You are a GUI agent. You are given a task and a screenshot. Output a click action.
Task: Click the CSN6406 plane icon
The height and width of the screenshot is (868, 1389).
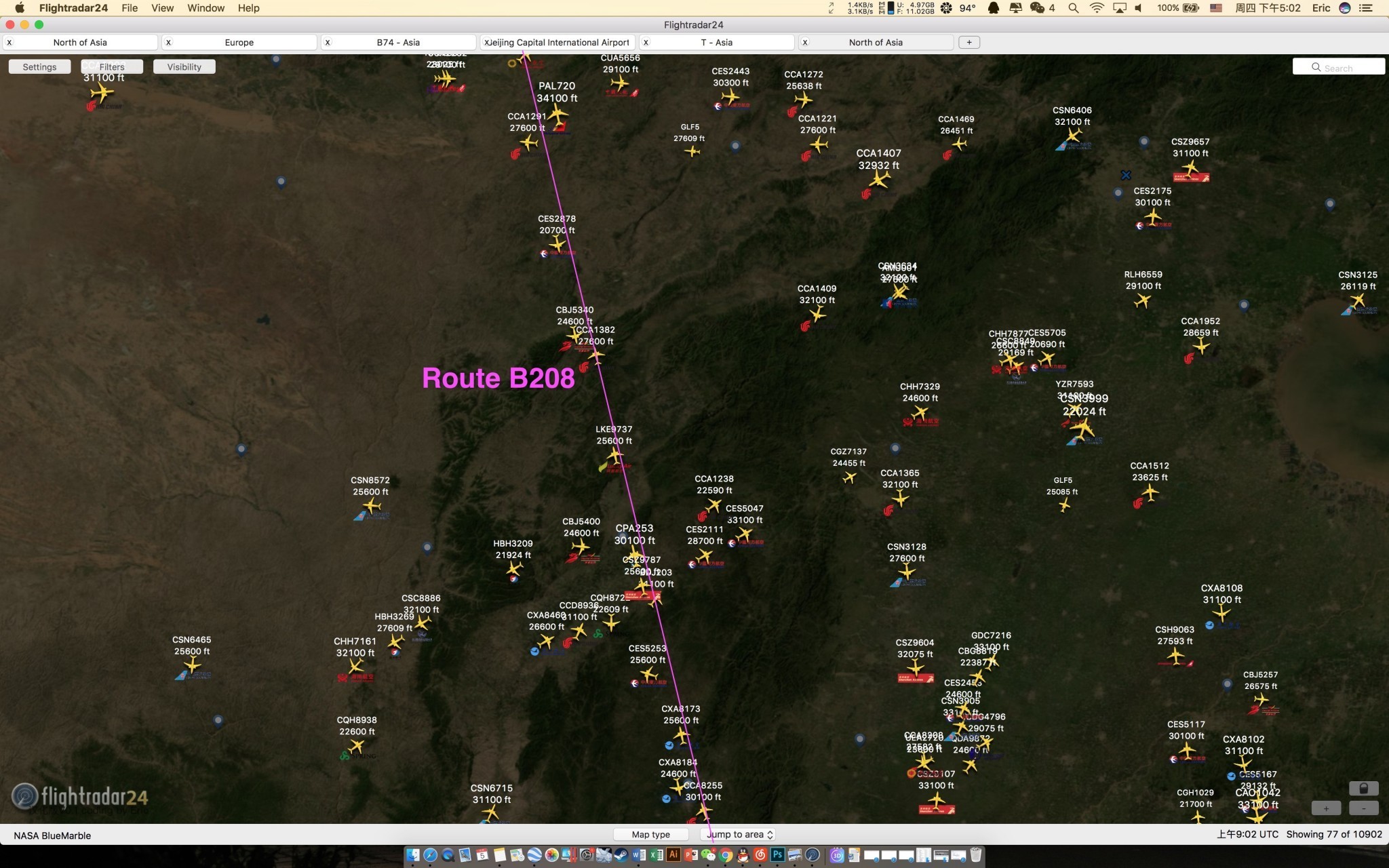pyautogui.click(x=1072, y=135)
